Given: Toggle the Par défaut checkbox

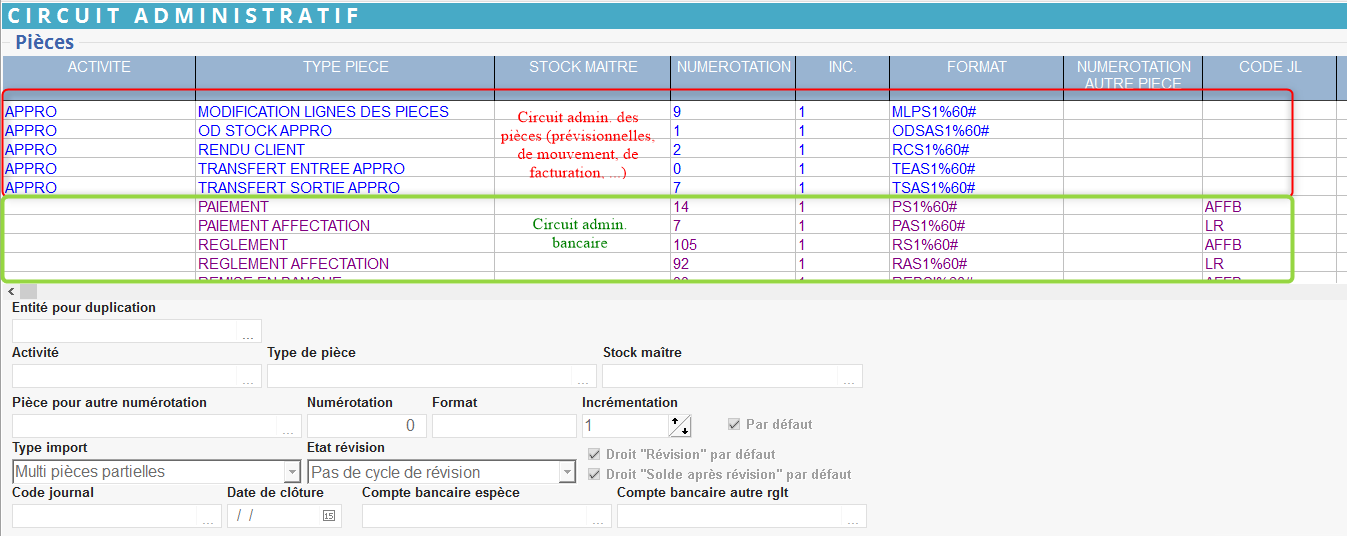Looking at the screenshot, I should (x=736, y=424).
